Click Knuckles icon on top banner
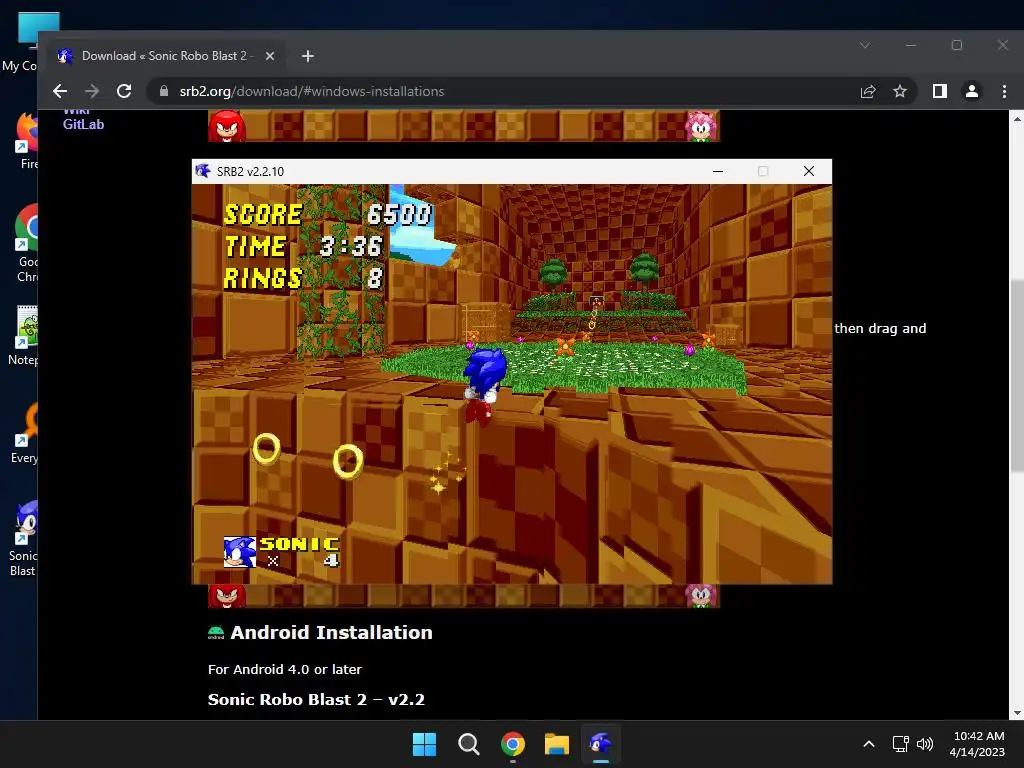 [x=227, y=126]
